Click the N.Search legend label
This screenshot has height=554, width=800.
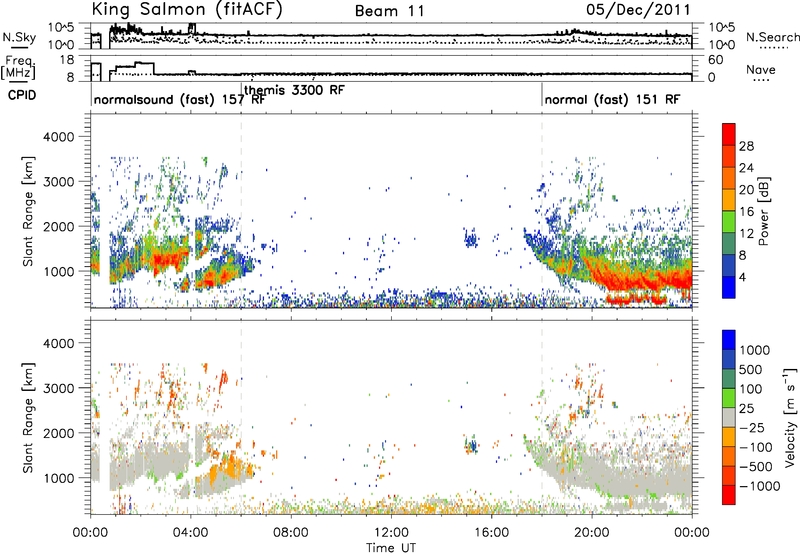coord(773,37)
